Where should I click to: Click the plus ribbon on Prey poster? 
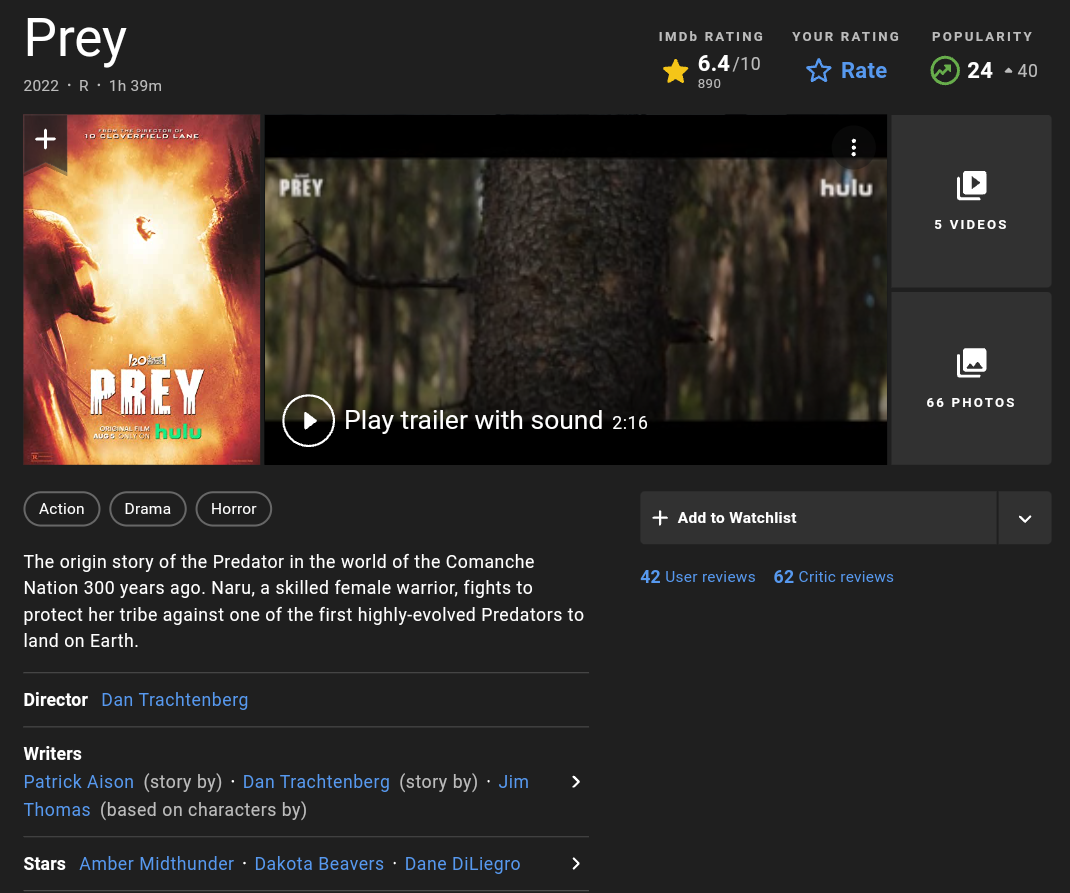45,142
